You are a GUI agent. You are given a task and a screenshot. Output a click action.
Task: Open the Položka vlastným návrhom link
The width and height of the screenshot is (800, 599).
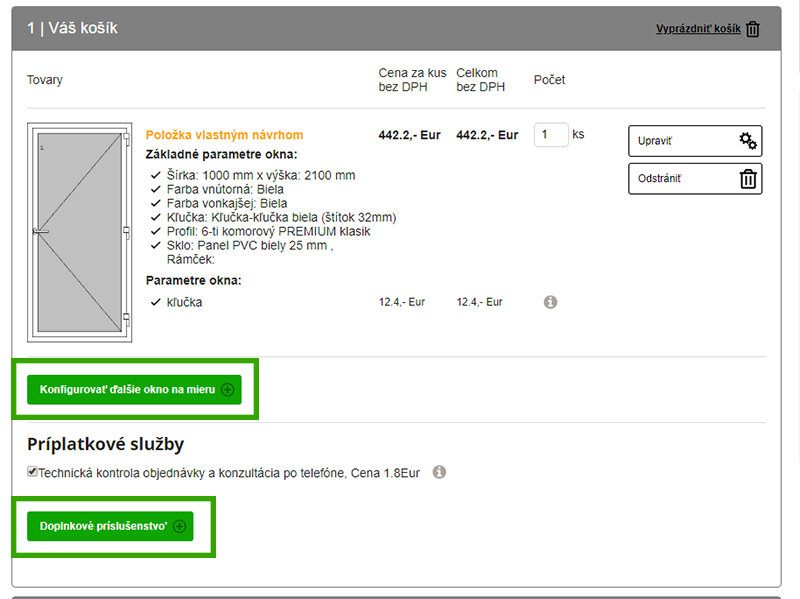click(224, 135)
